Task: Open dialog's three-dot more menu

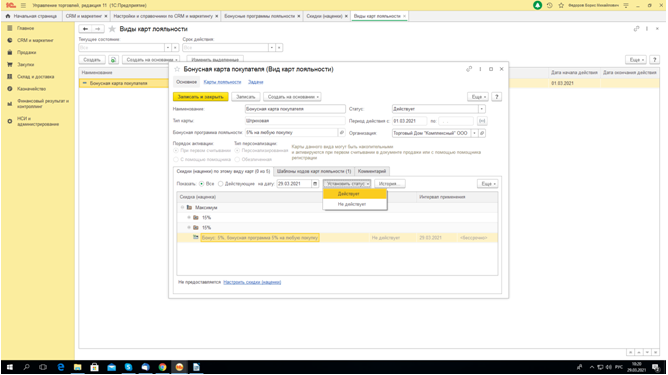Action: [x=480, y=69]
